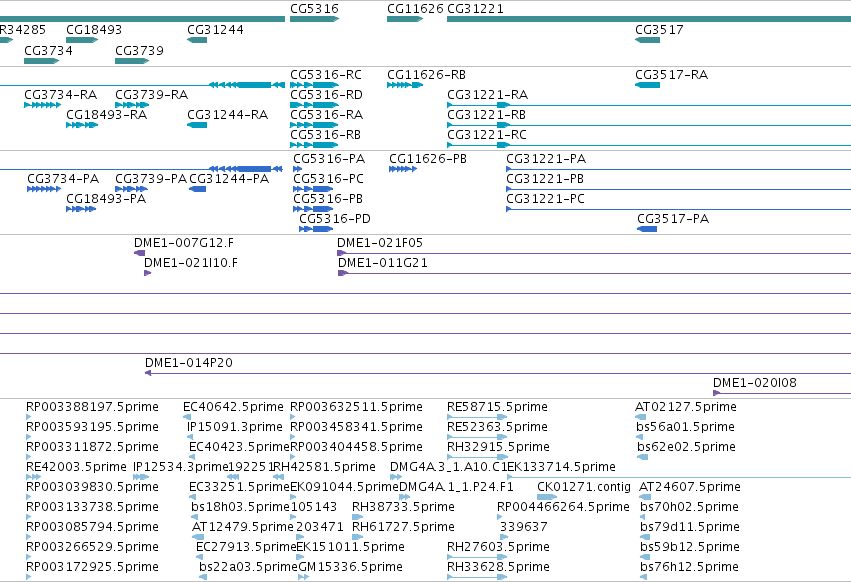Select transcript CG31221-RC
The image size is (851, 582).
[x=649, y=145]
